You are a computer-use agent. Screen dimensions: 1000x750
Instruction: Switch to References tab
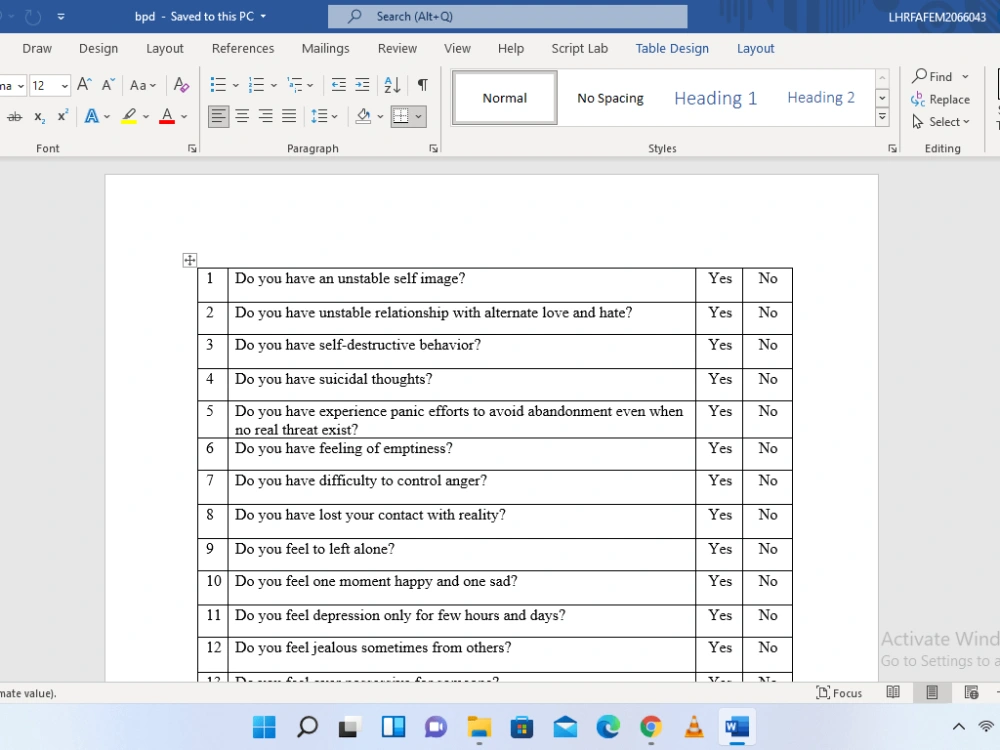243,48
